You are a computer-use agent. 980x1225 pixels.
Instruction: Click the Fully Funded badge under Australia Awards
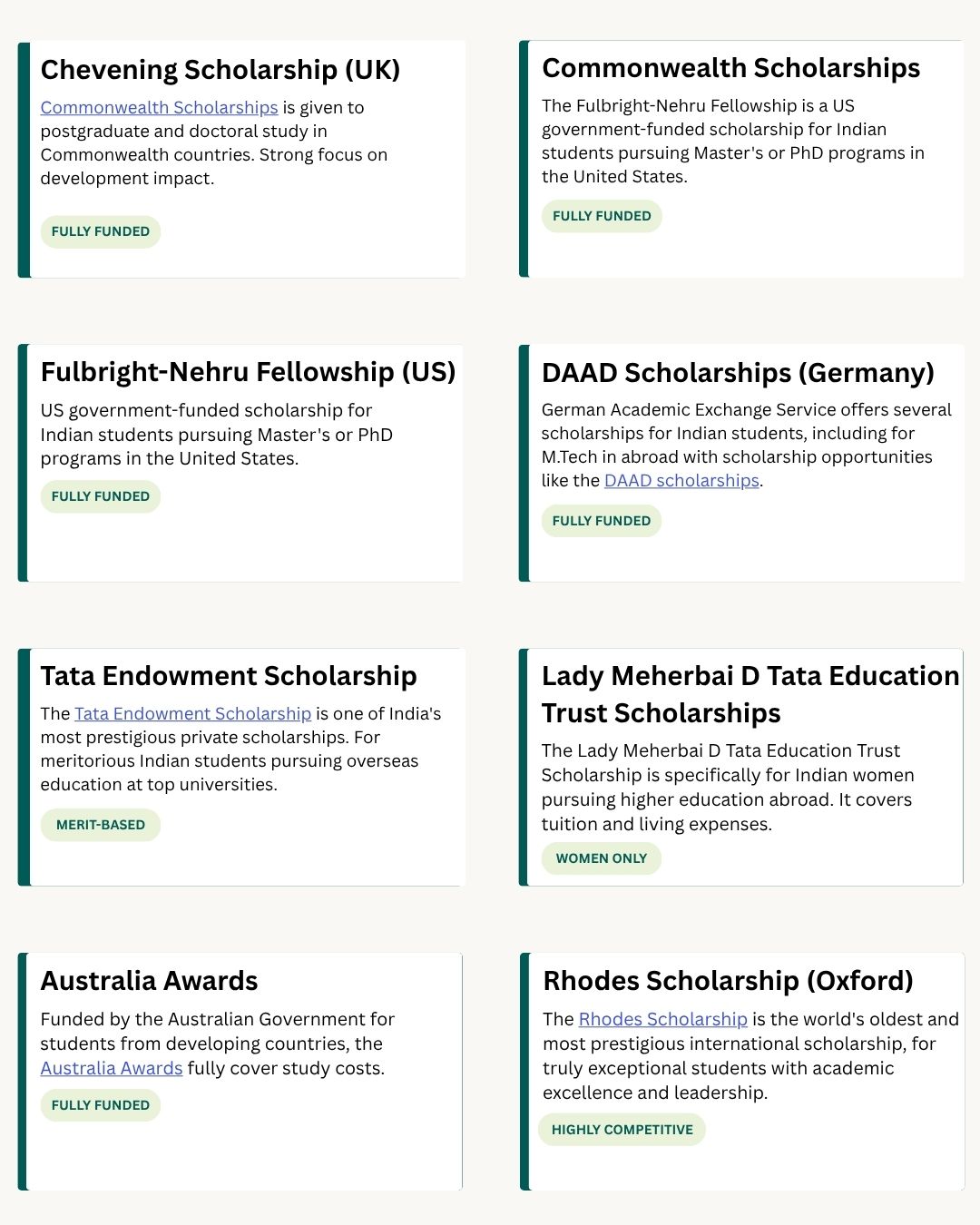101,1105
